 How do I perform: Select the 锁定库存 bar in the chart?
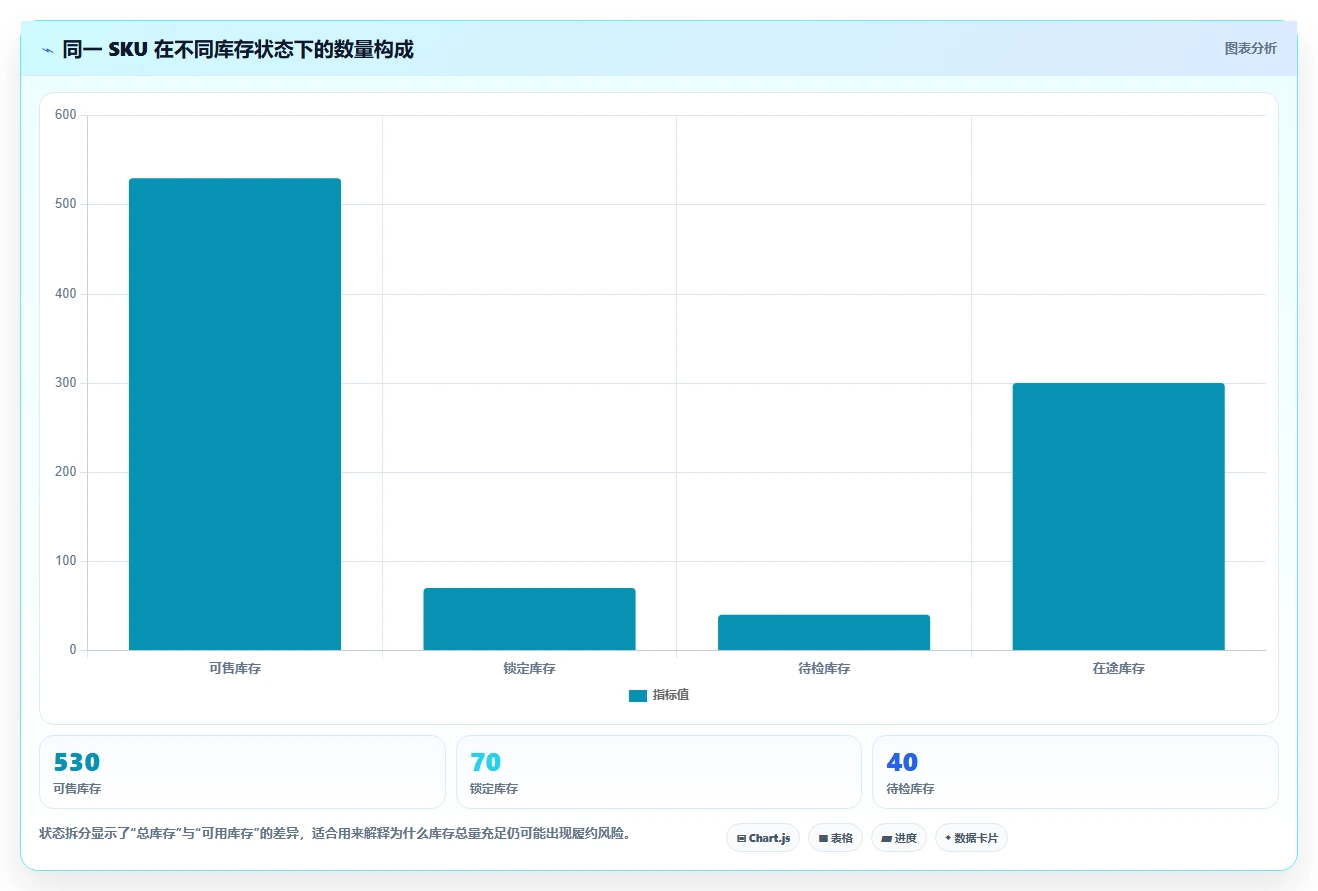coord(529,619)
